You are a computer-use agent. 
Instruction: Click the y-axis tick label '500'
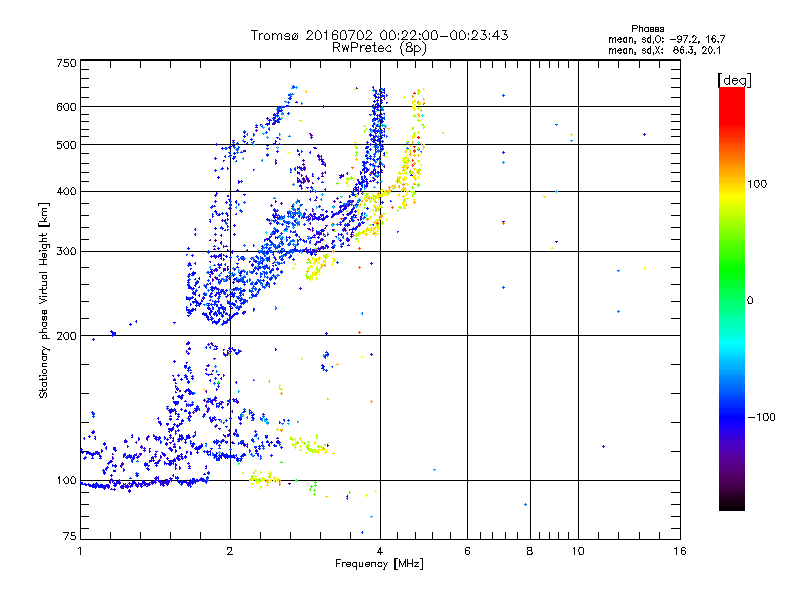66,145
